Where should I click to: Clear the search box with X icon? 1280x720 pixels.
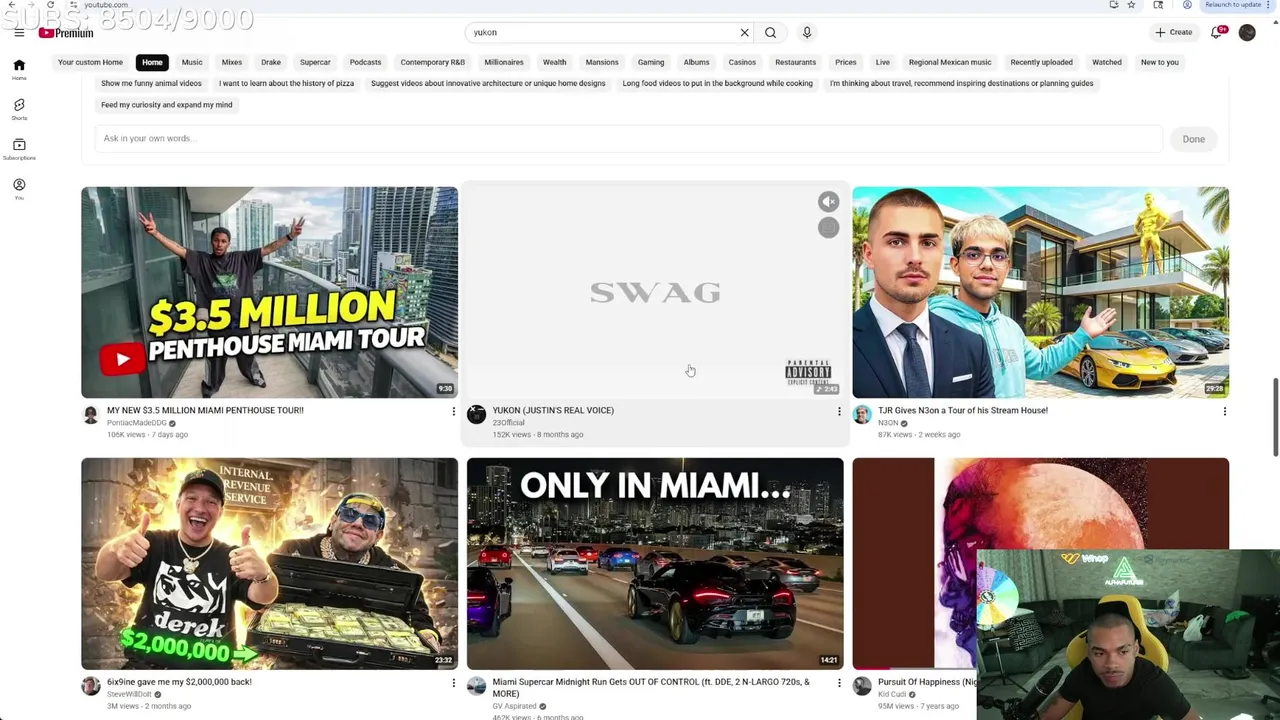pos(744,33)
